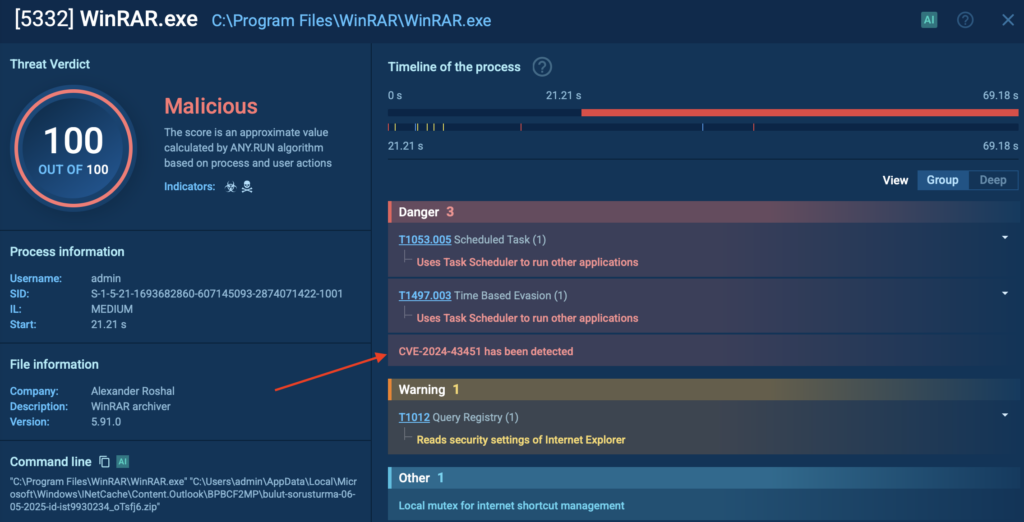This screenshot has height=522, width=1024.
Task: Click the Danger section header
Action: tap(703, 212)
